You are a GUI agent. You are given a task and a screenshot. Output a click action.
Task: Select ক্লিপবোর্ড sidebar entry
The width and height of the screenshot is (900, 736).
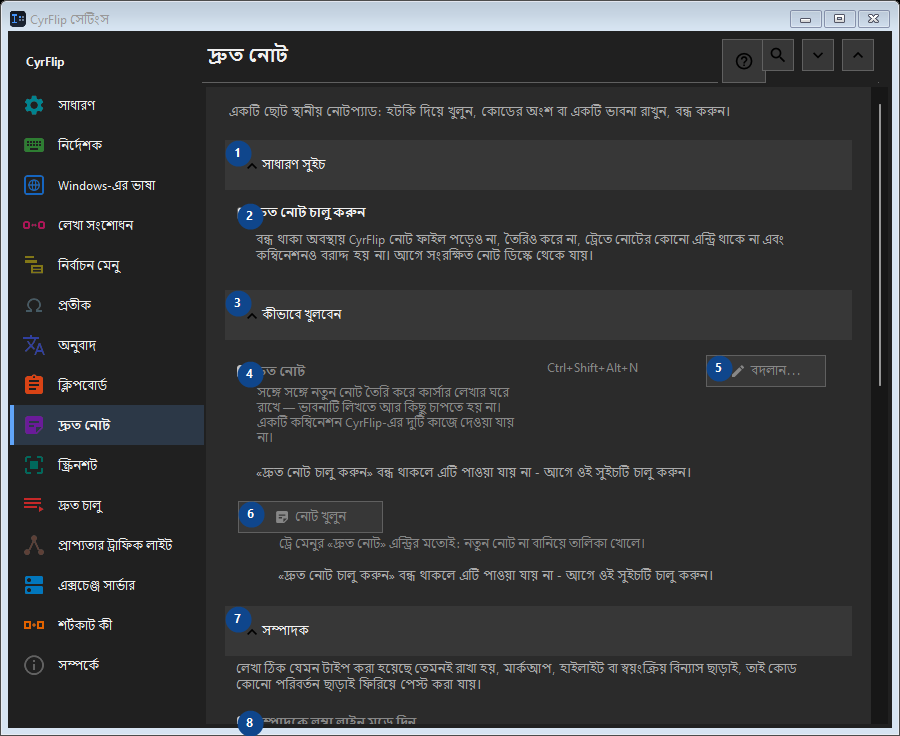tap(107, 385)
